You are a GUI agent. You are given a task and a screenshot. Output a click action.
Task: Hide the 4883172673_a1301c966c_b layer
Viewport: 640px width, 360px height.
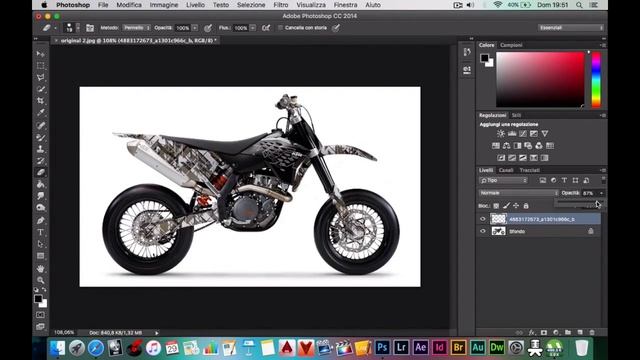coord(483,219)
